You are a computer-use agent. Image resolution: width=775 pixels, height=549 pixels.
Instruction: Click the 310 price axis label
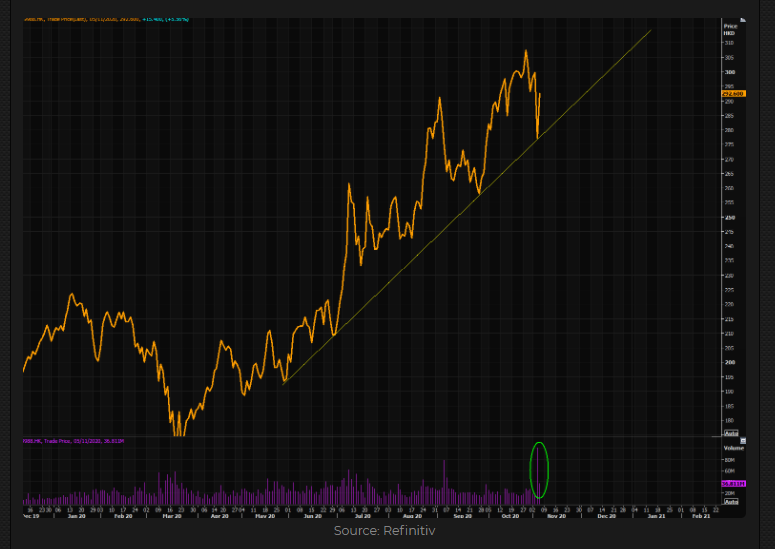729,43
